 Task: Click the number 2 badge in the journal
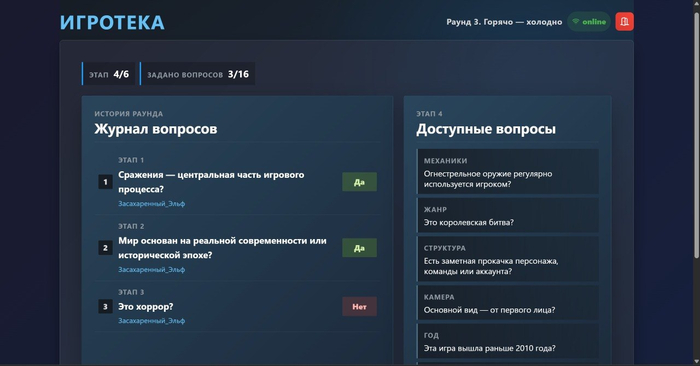(x=105, y=248)
